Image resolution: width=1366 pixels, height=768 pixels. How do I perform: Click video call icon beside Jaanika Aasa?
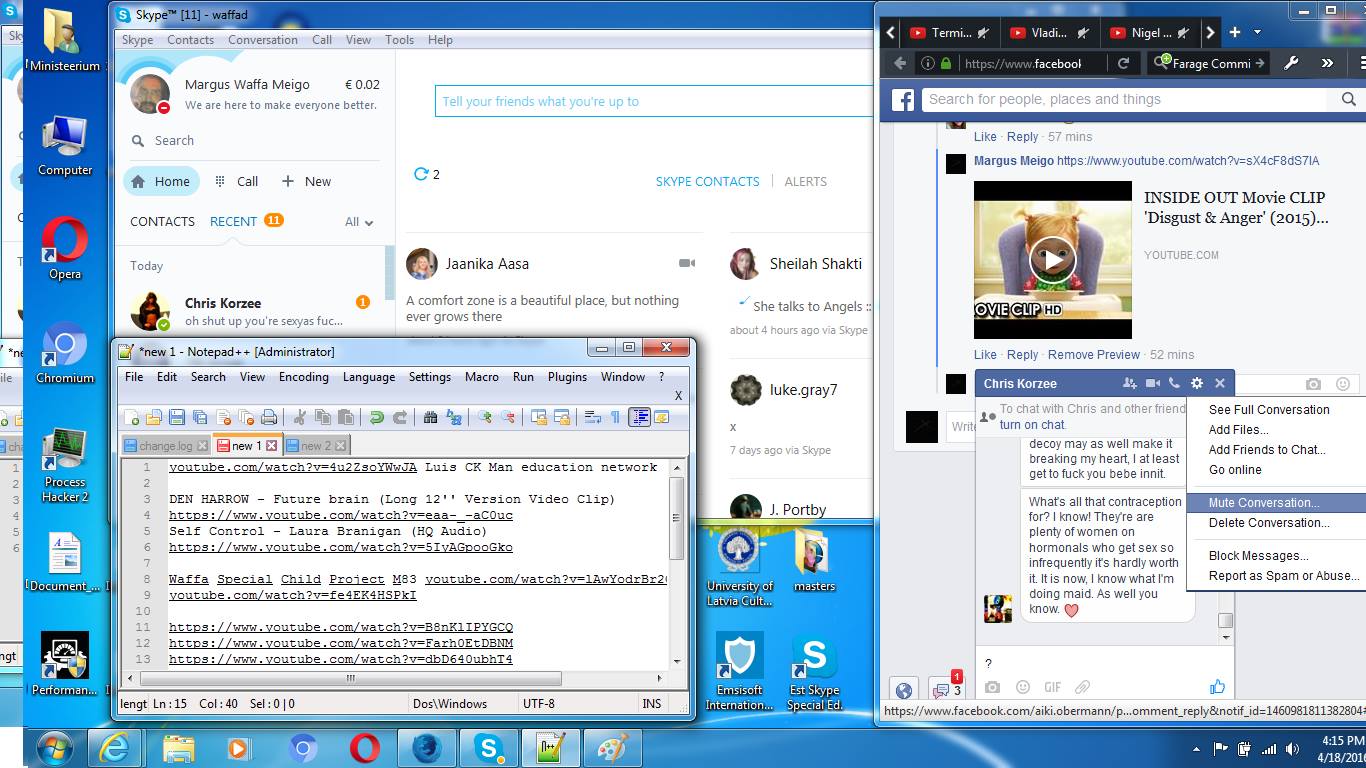pos(687,263)
